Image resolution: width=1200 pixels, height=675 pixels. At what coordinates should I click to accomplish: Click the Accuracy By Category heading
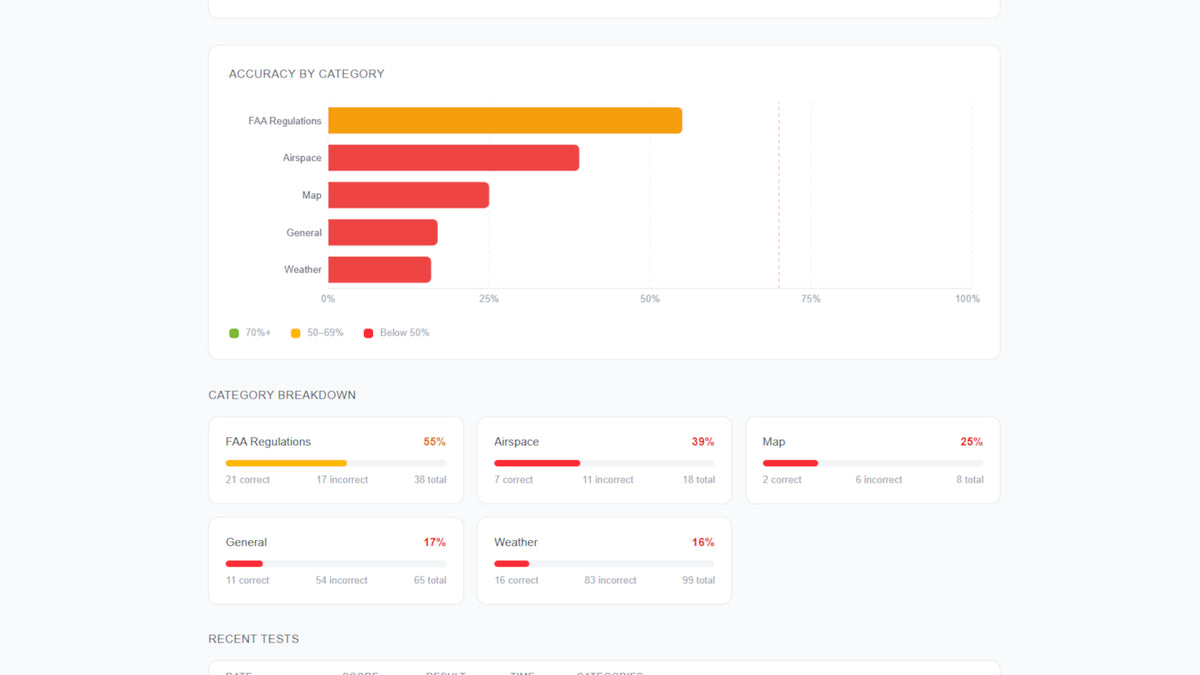306,74
